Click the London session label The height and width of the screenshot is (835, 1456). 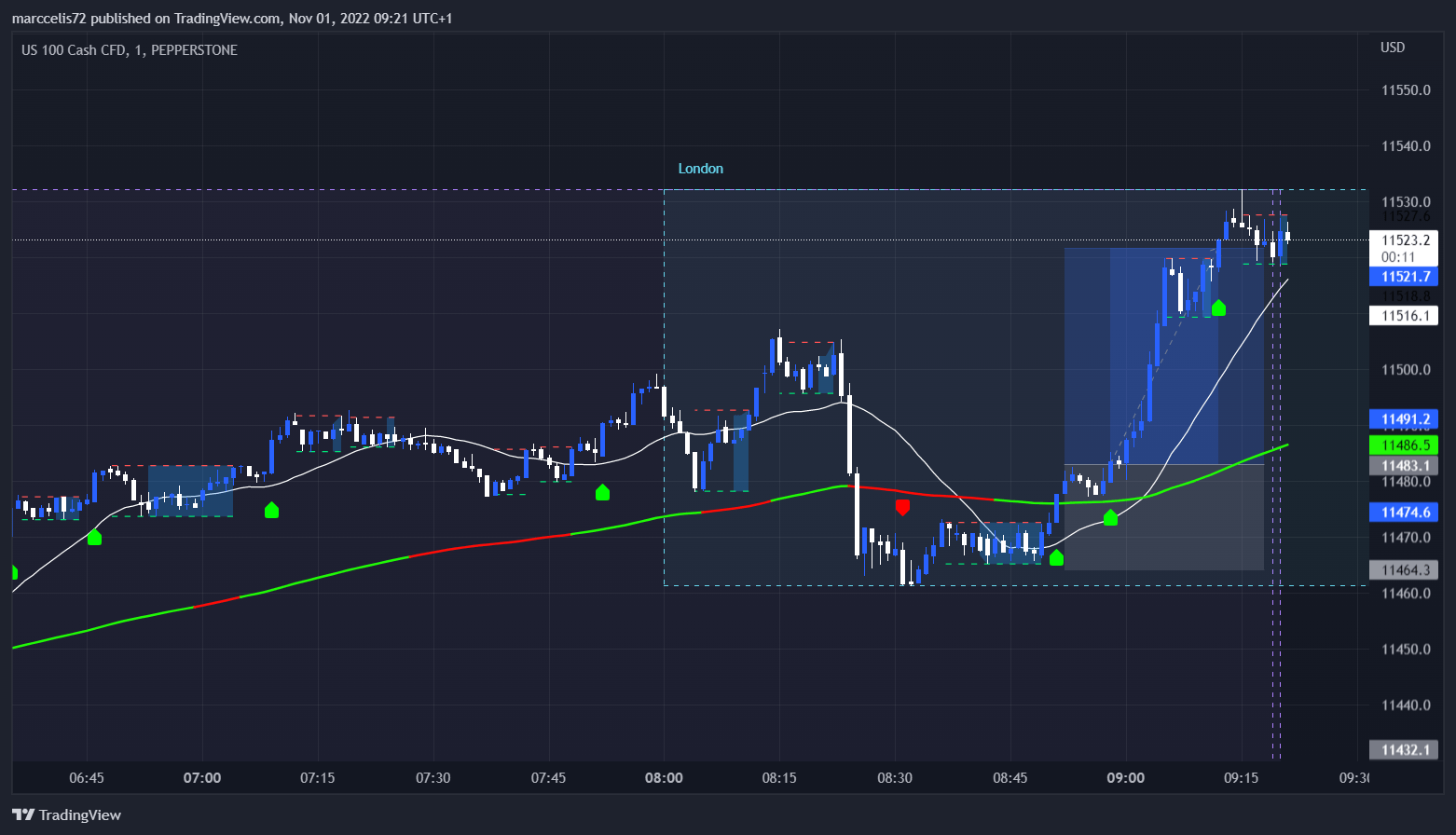pyautogui.click(x=701, y=168)
